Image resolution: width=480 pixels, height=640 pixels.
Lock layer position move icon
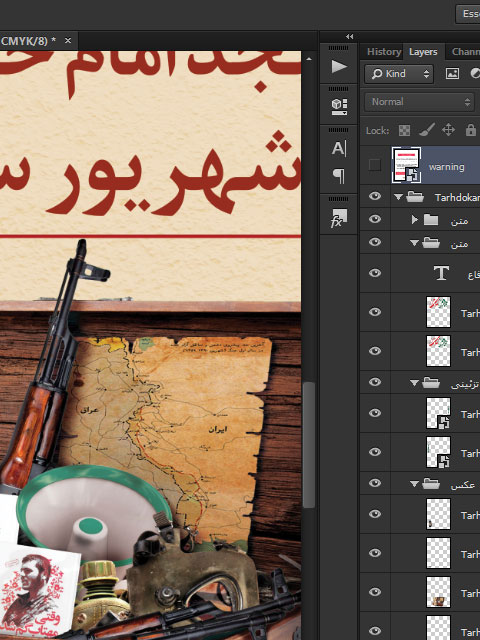(x=448, y=130)
